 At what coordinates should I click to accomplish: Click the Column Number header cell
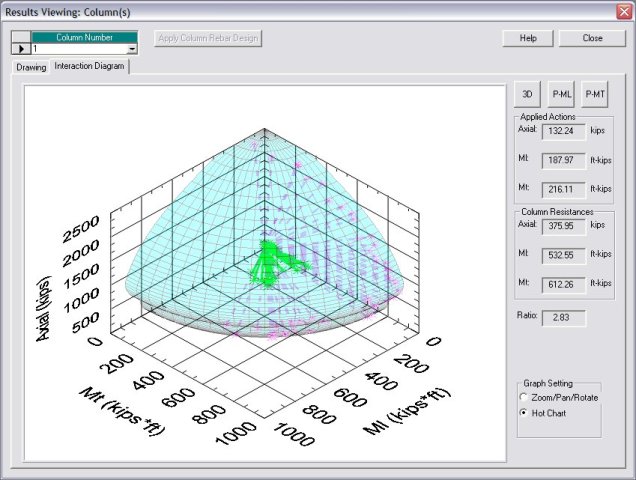pos(84,37)
